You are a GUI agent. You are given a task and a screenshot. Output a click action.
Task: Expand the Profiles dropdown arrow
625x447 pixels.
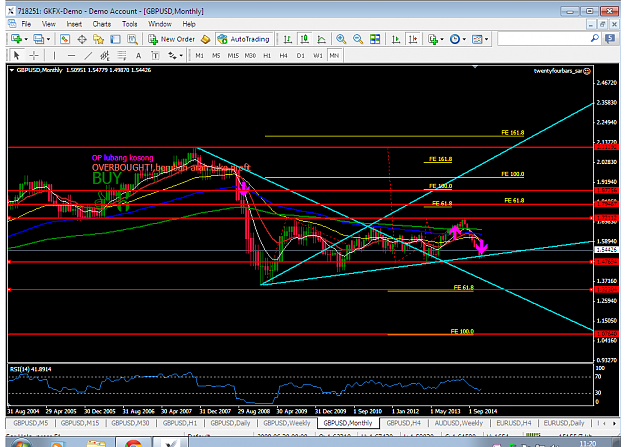coord(49,39)
